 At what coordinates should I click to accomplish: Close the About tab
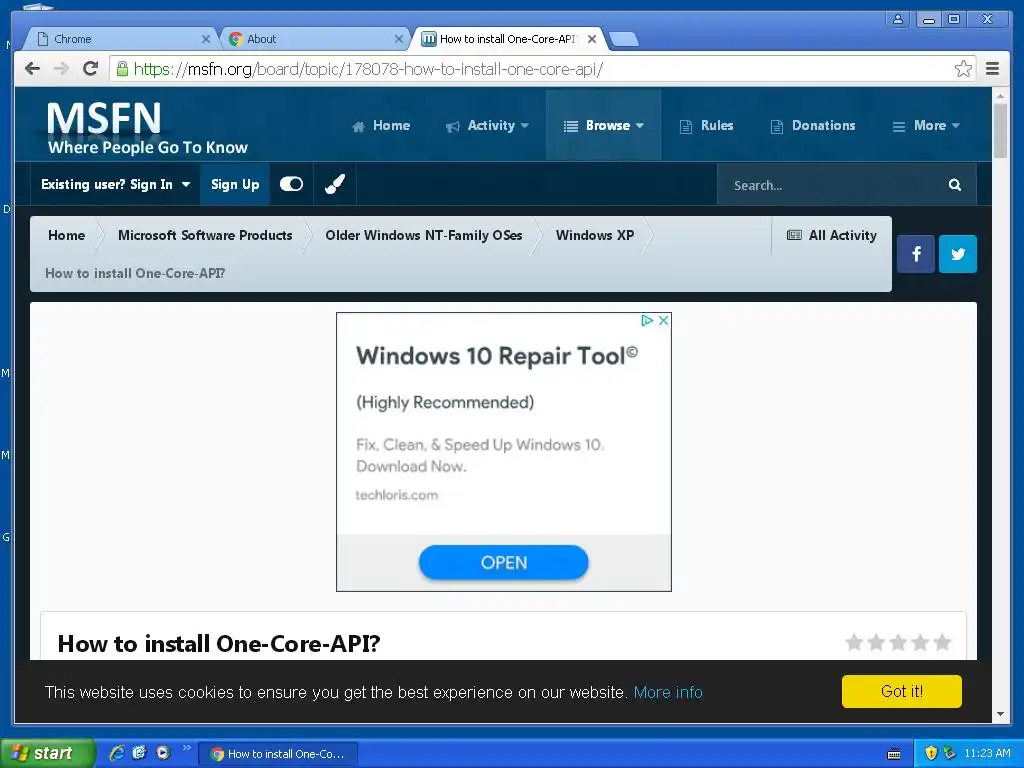[398, 39]
